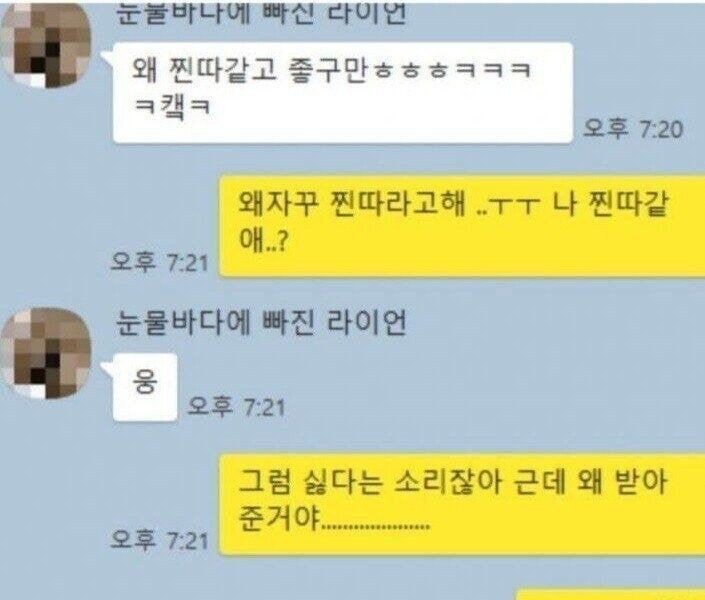
Task: Tap the short 웅 reply bubble
Action: (145, 387)
